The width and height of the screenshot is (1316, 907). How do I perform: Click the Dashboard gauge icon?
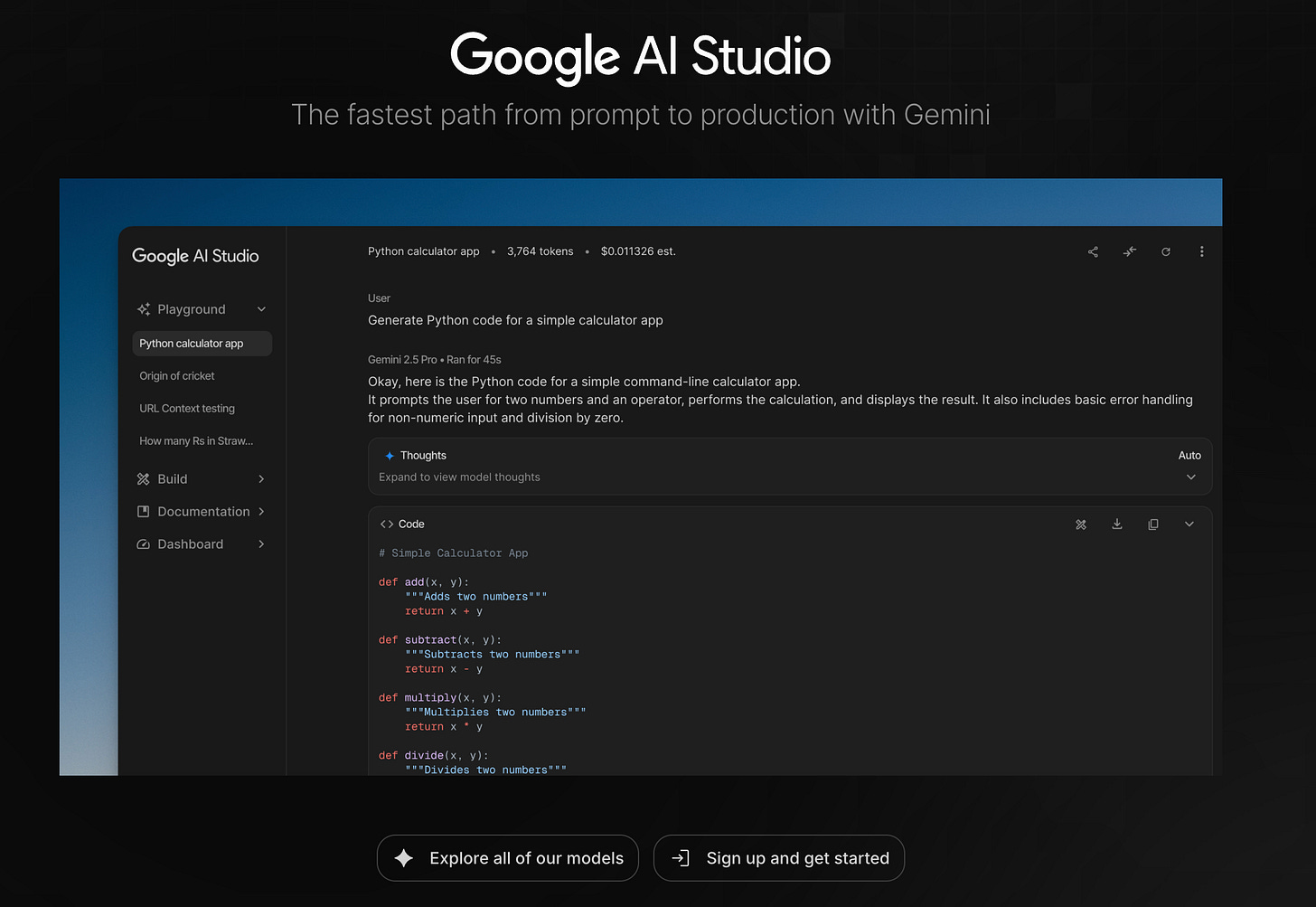coord(144,544)
